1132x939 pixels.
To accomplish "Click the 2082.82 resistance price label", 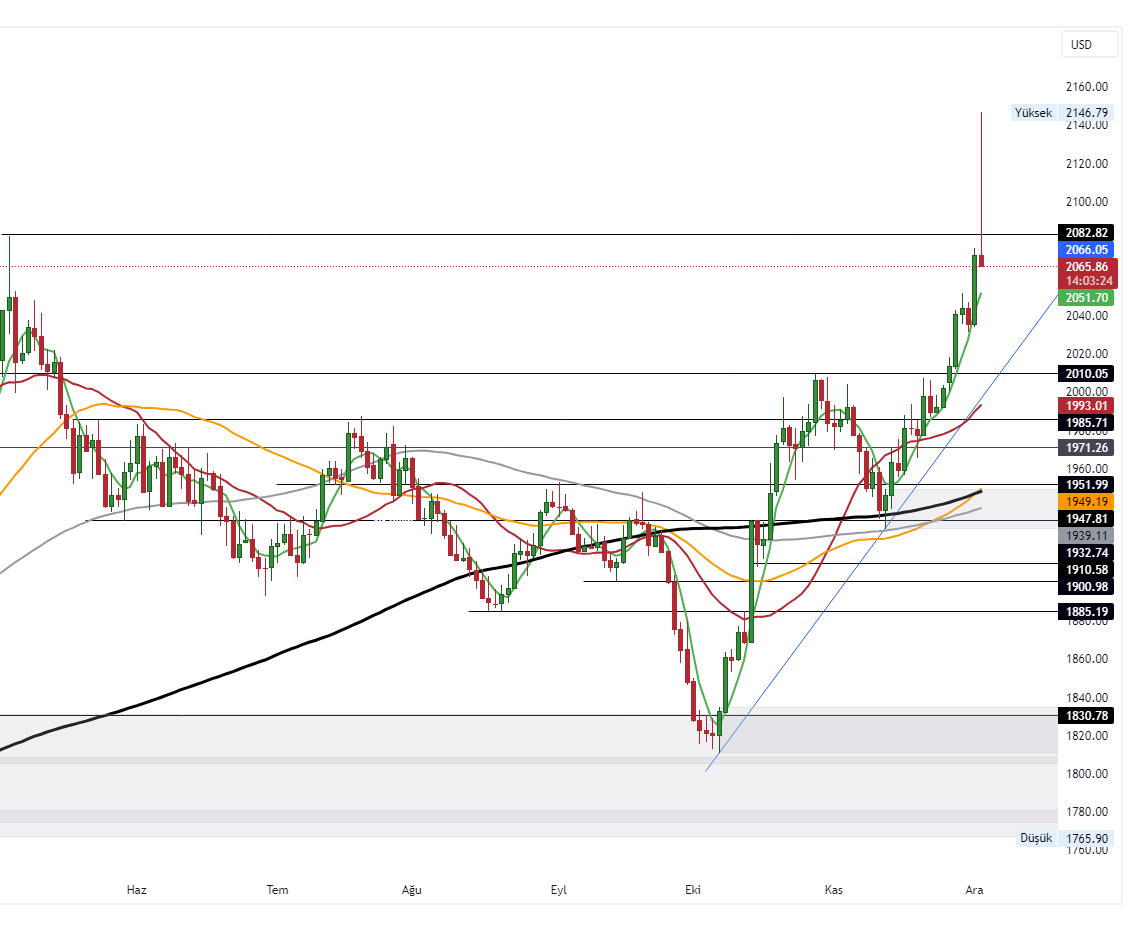I will click(x=1087, y=232).
